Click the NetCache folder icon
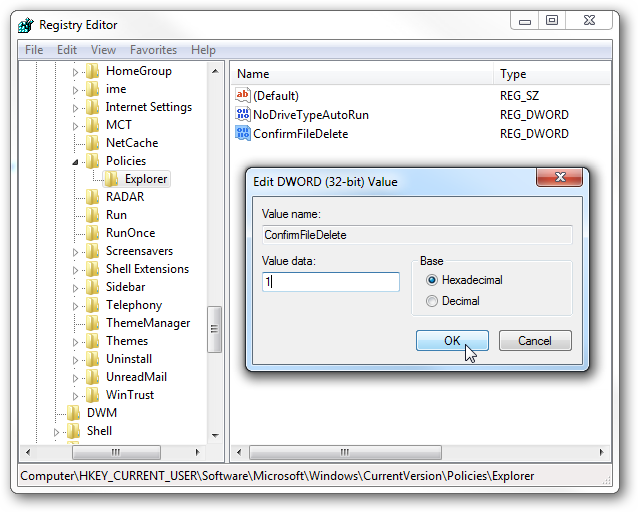 point(93,142)
